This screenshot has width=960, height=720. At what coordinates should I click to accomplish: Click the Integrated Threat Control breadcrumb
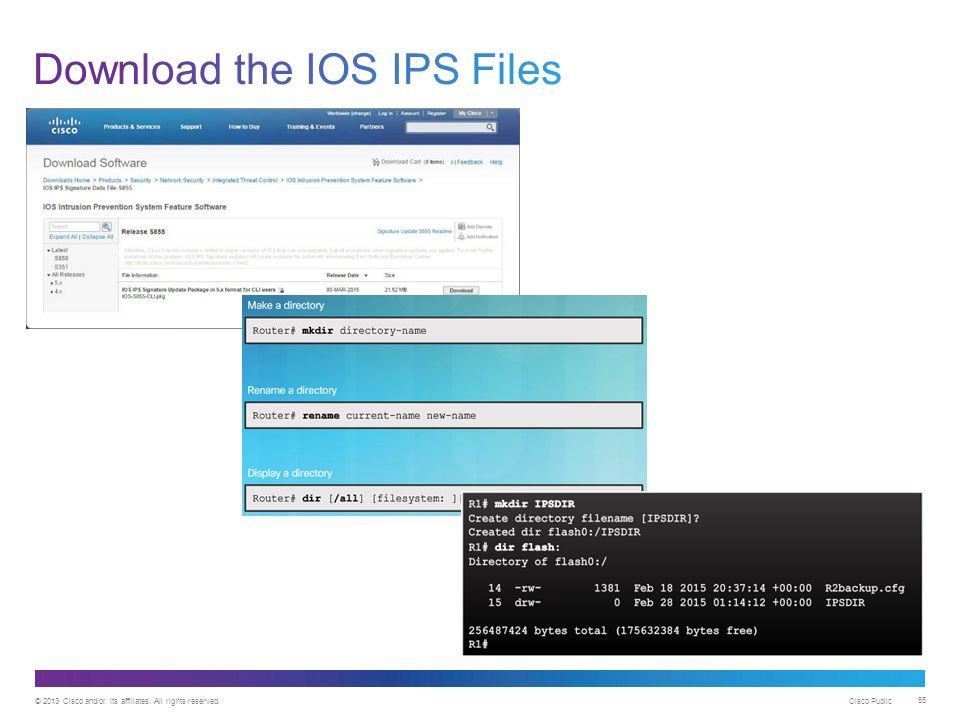coord(245,181)
